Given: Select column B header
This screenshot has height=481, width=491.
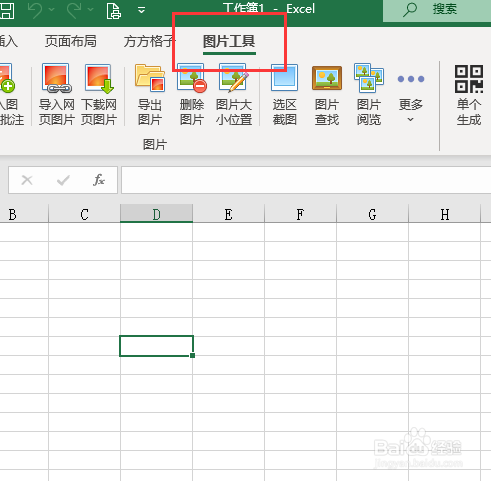Looking at the screenshot, I should click(x=24, y=213).
